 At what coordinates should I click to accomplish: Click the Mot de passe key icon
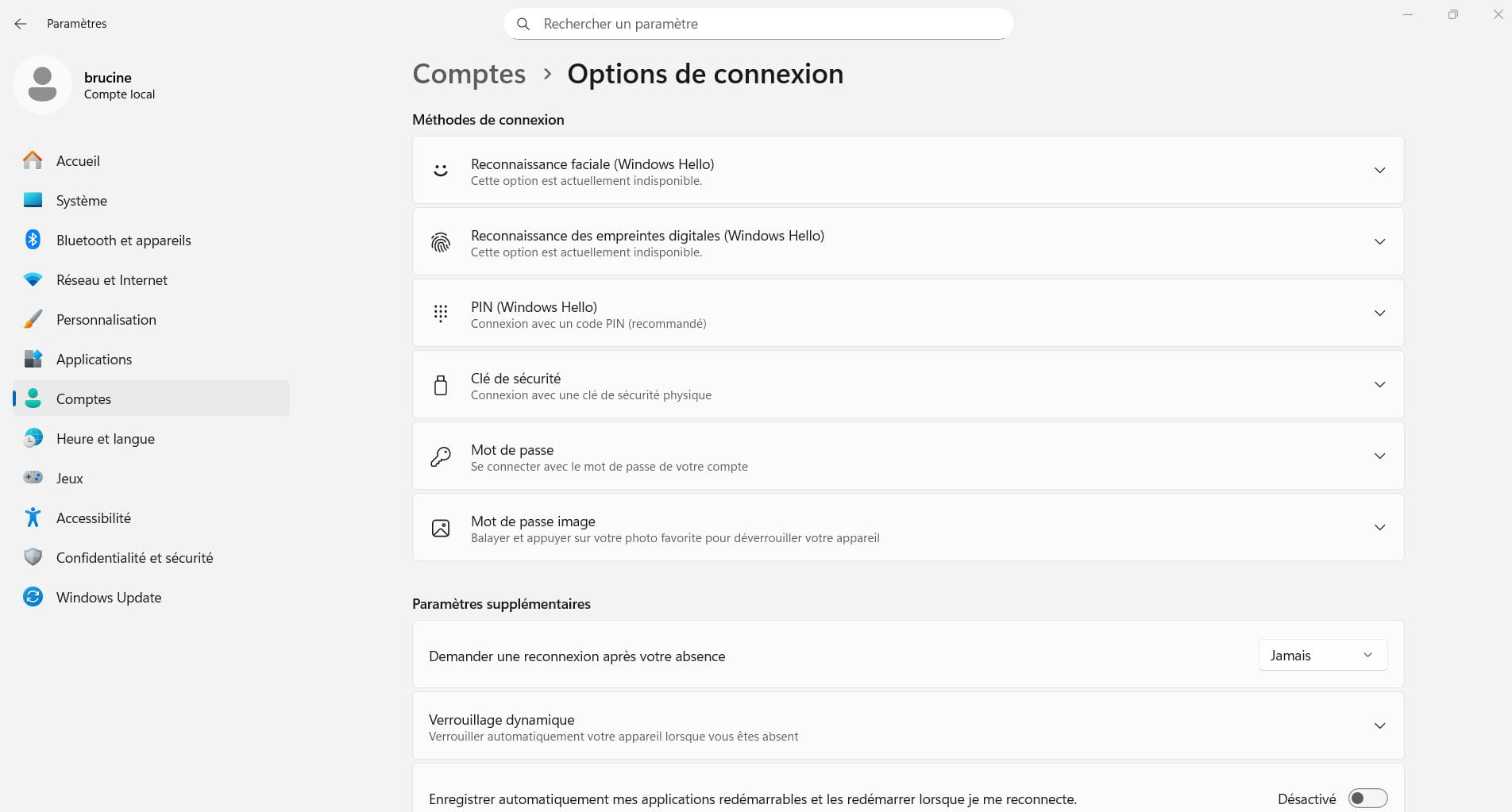(441, 456)
